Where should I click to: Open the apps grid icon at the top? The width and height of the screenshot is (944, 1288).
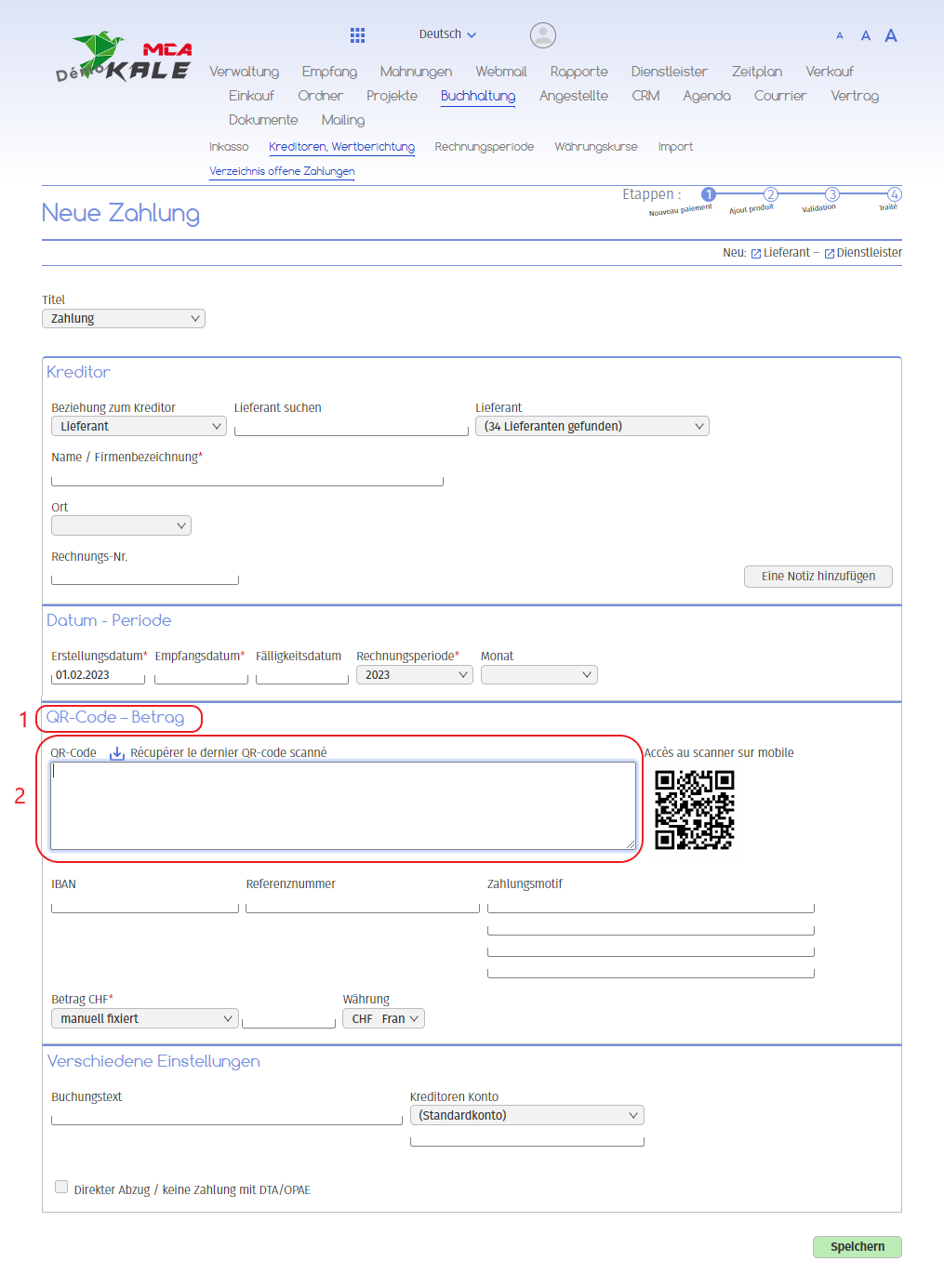357,34
